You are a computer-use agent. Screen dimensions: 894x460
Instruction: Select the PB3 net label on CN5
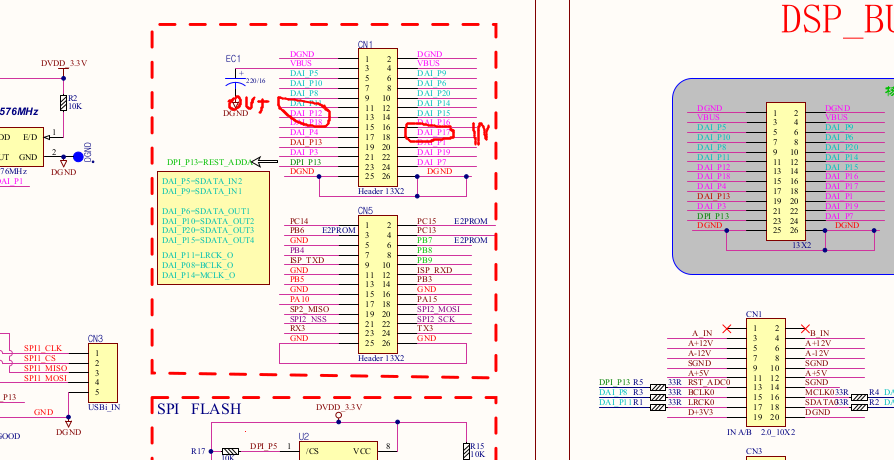point(424,279)
